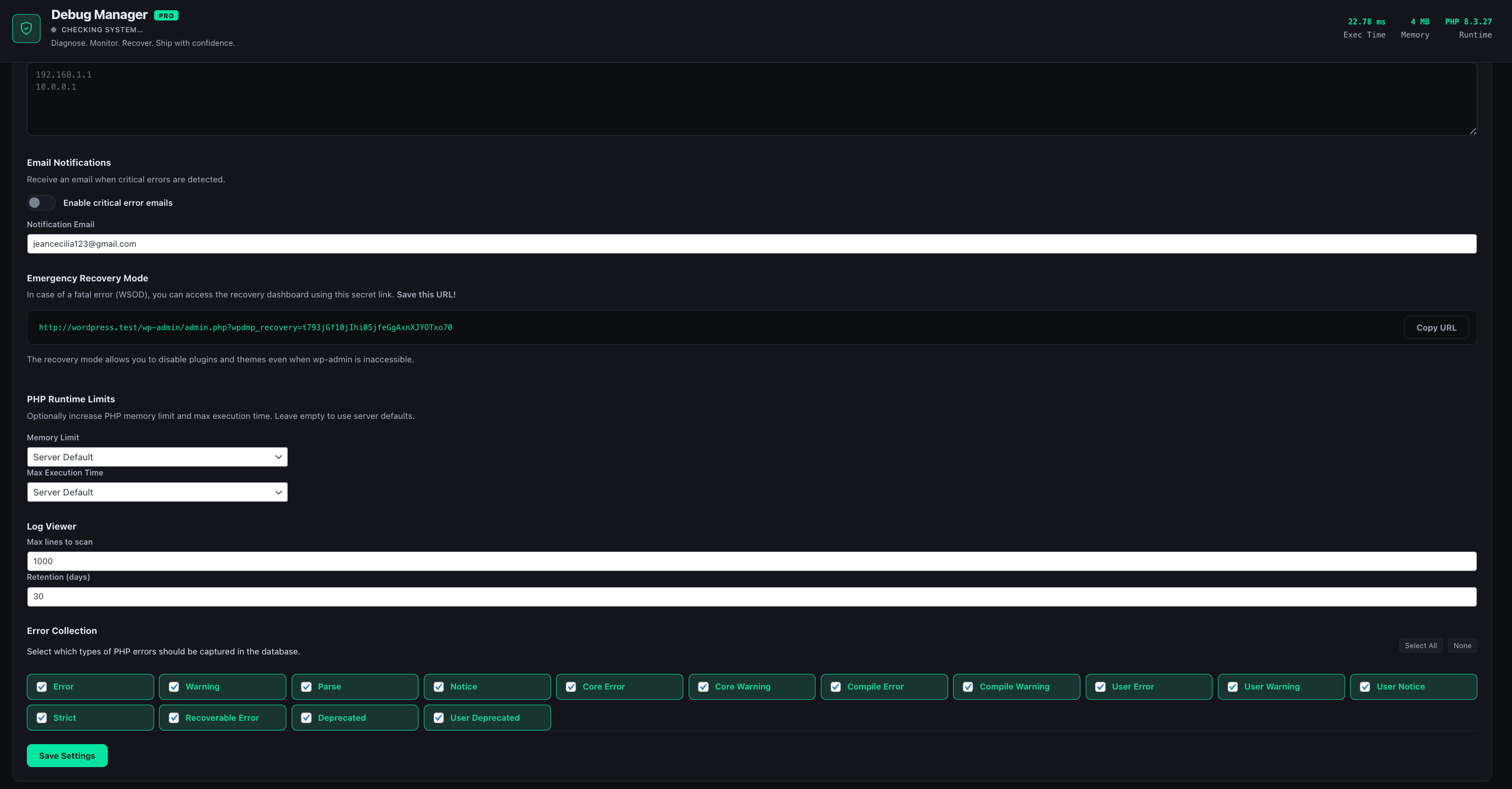Click the Max lines to scan field
The image size is (1512, 789).
pos(752,561)
